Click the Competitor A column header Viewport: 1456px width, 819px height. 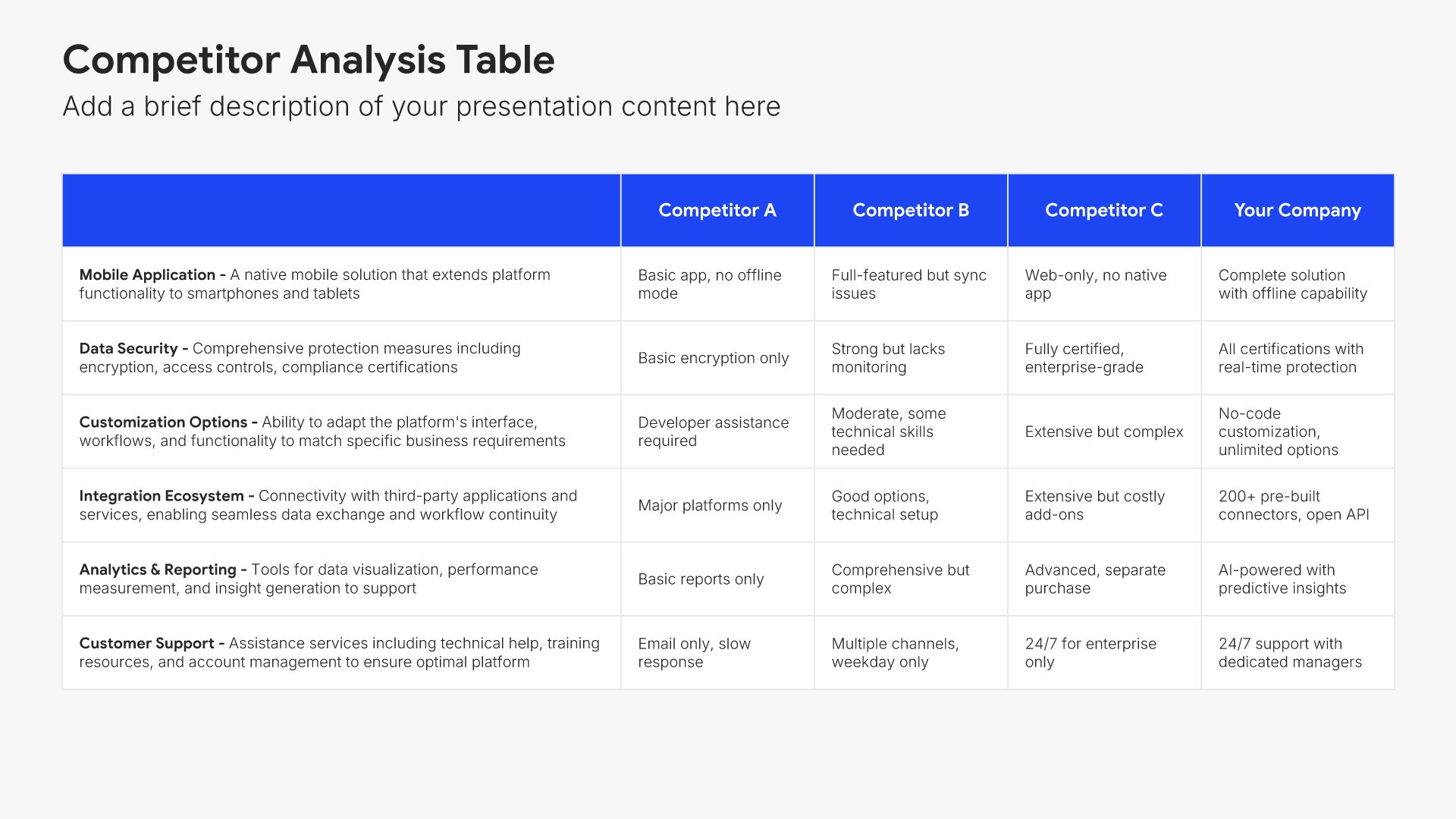click(717, 210)
